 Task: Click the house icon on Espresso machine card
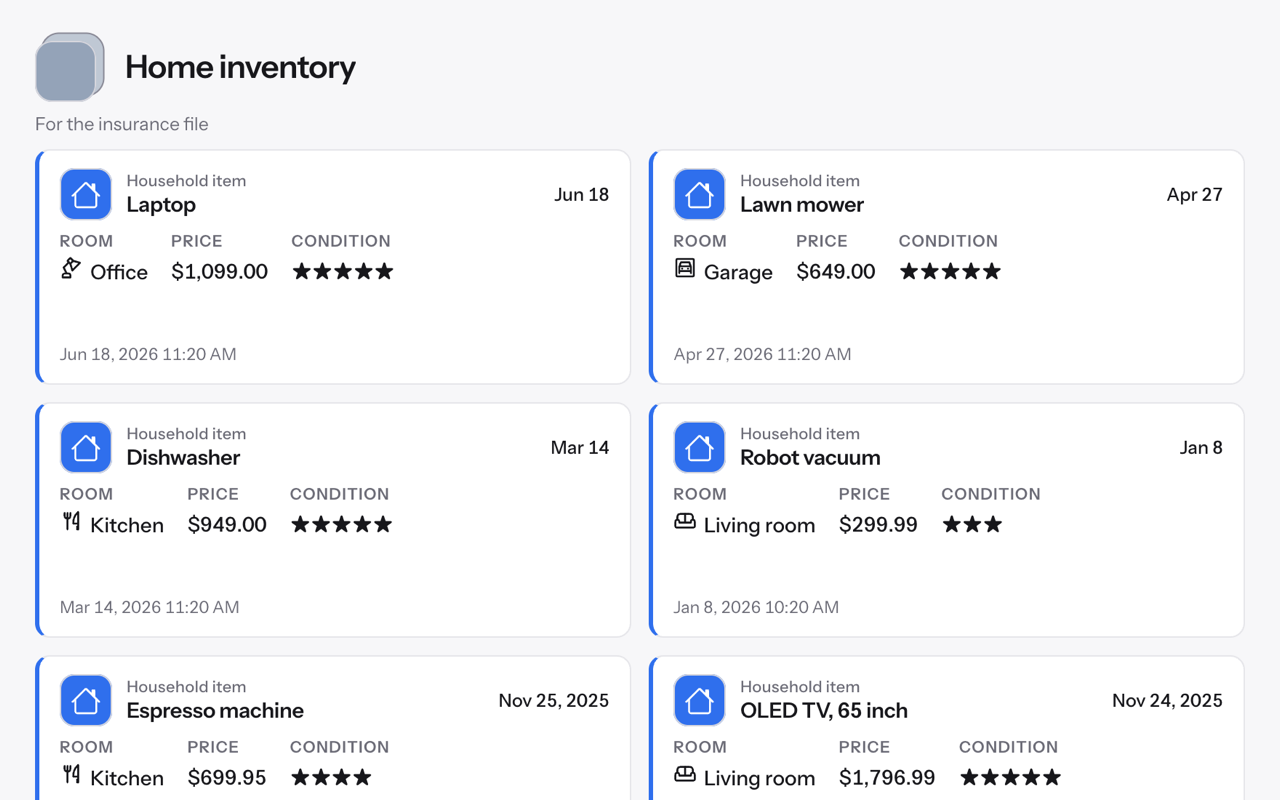(x=86, y=700)
